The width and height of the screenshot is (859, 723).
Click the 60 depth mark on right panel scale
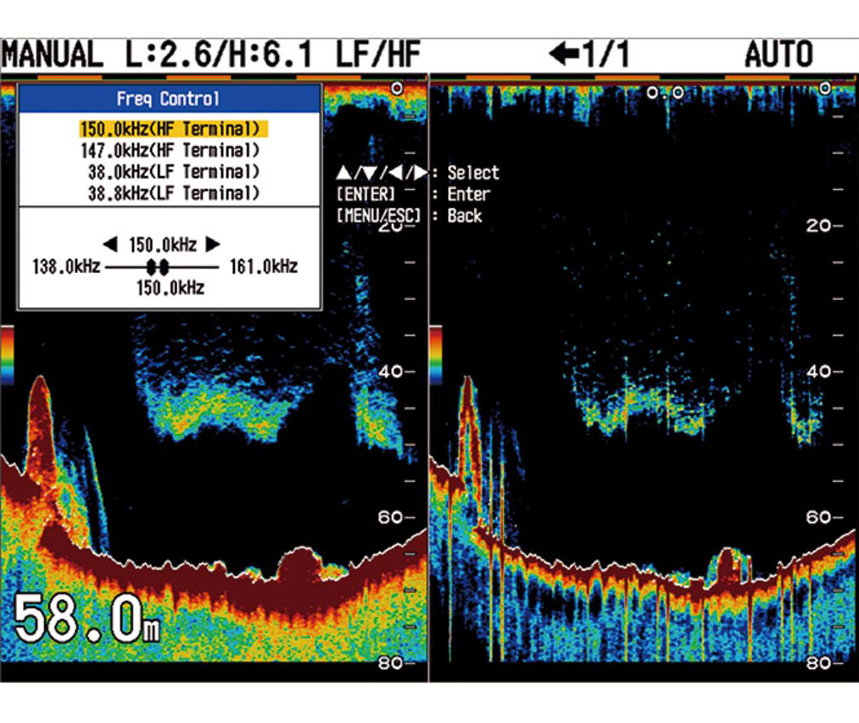click(820, 517)
